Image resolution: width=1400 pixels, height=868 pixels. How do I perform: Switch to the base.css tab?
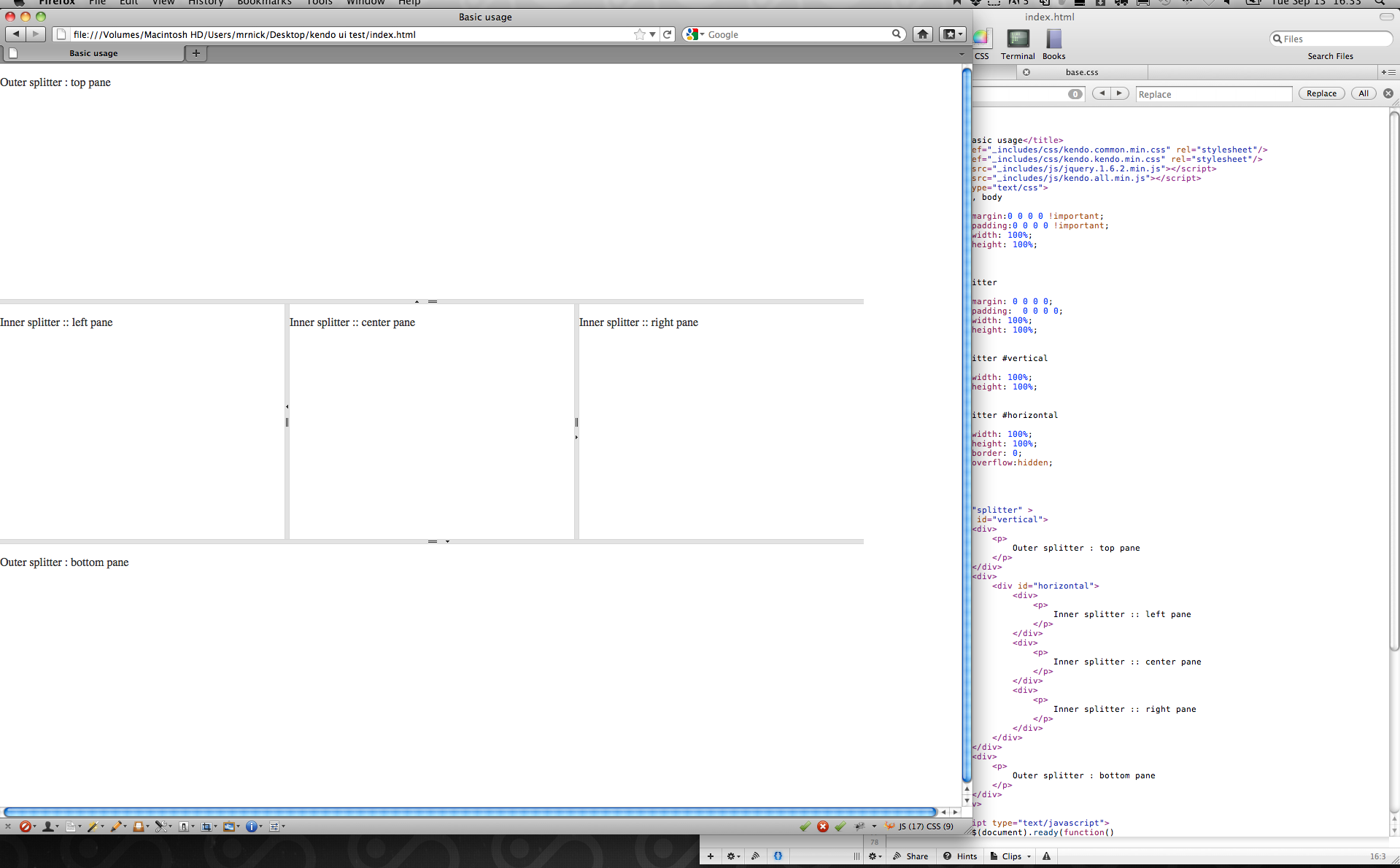[1081, 72]
